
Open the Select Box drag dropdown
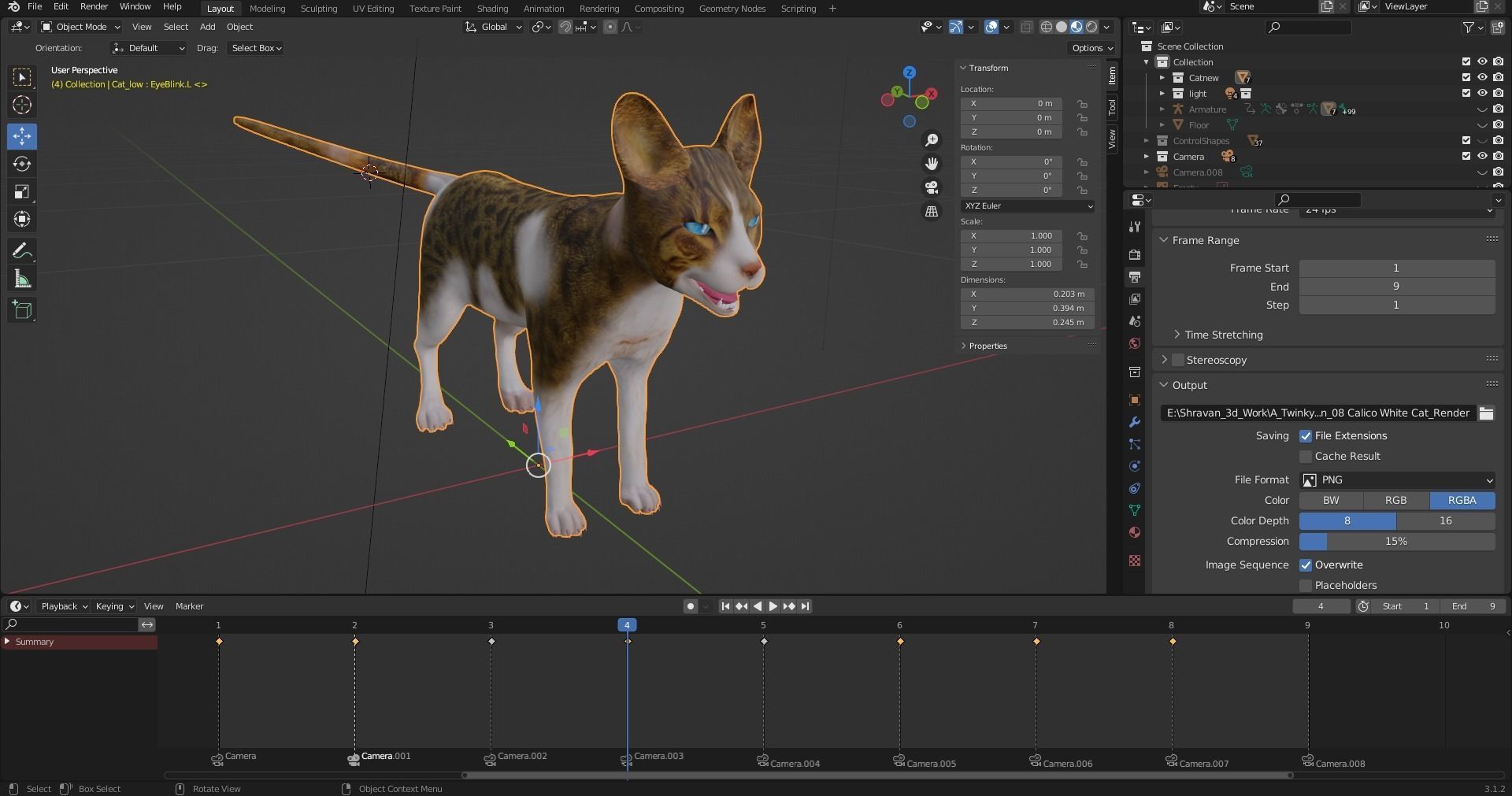[x=256, y=48]
